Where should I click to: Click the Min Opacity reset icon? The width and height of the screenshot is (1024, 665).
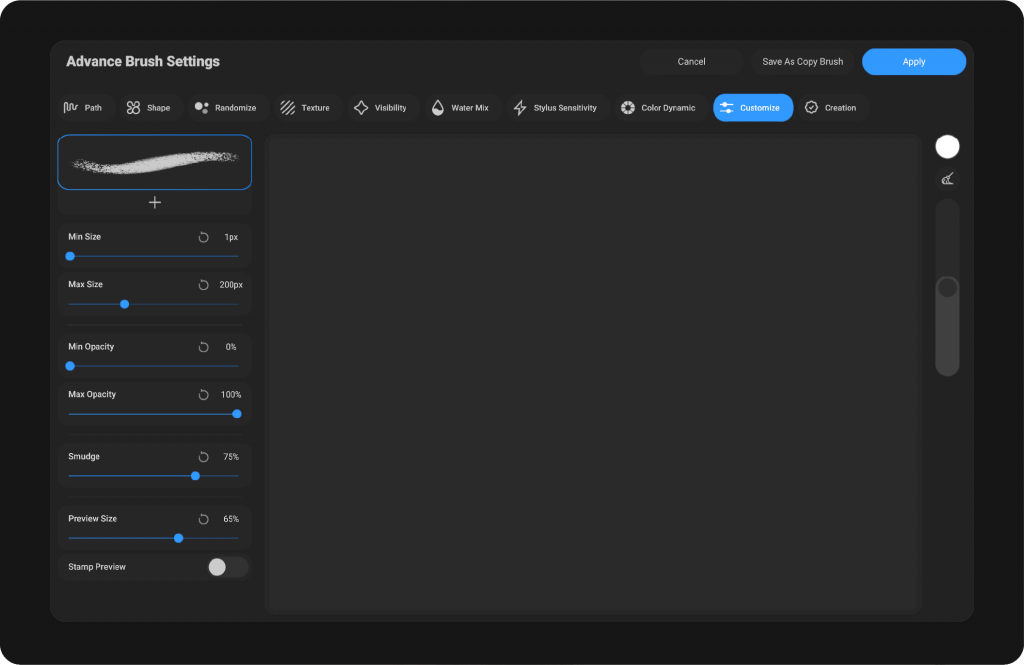click(204, 347)
